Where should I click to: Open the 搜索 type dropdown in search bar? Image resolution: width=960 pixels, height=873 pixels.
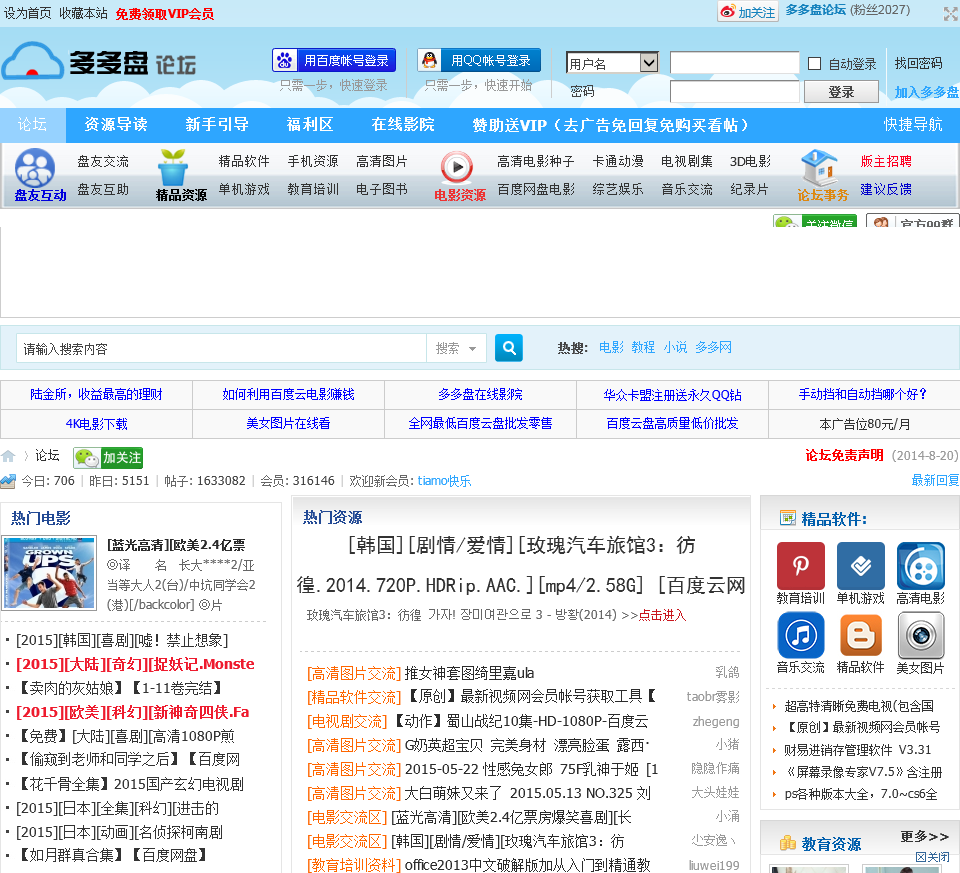[456, 348]
